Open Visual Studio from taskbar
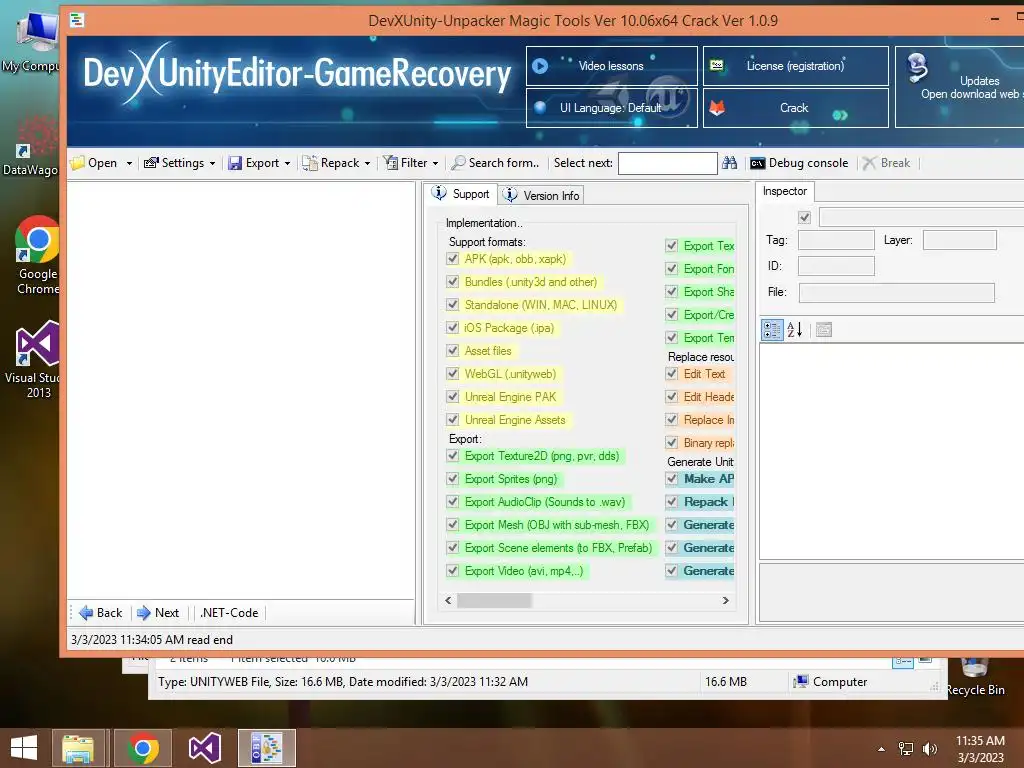This screenshot has width=1024, height=768. point(205,748)
